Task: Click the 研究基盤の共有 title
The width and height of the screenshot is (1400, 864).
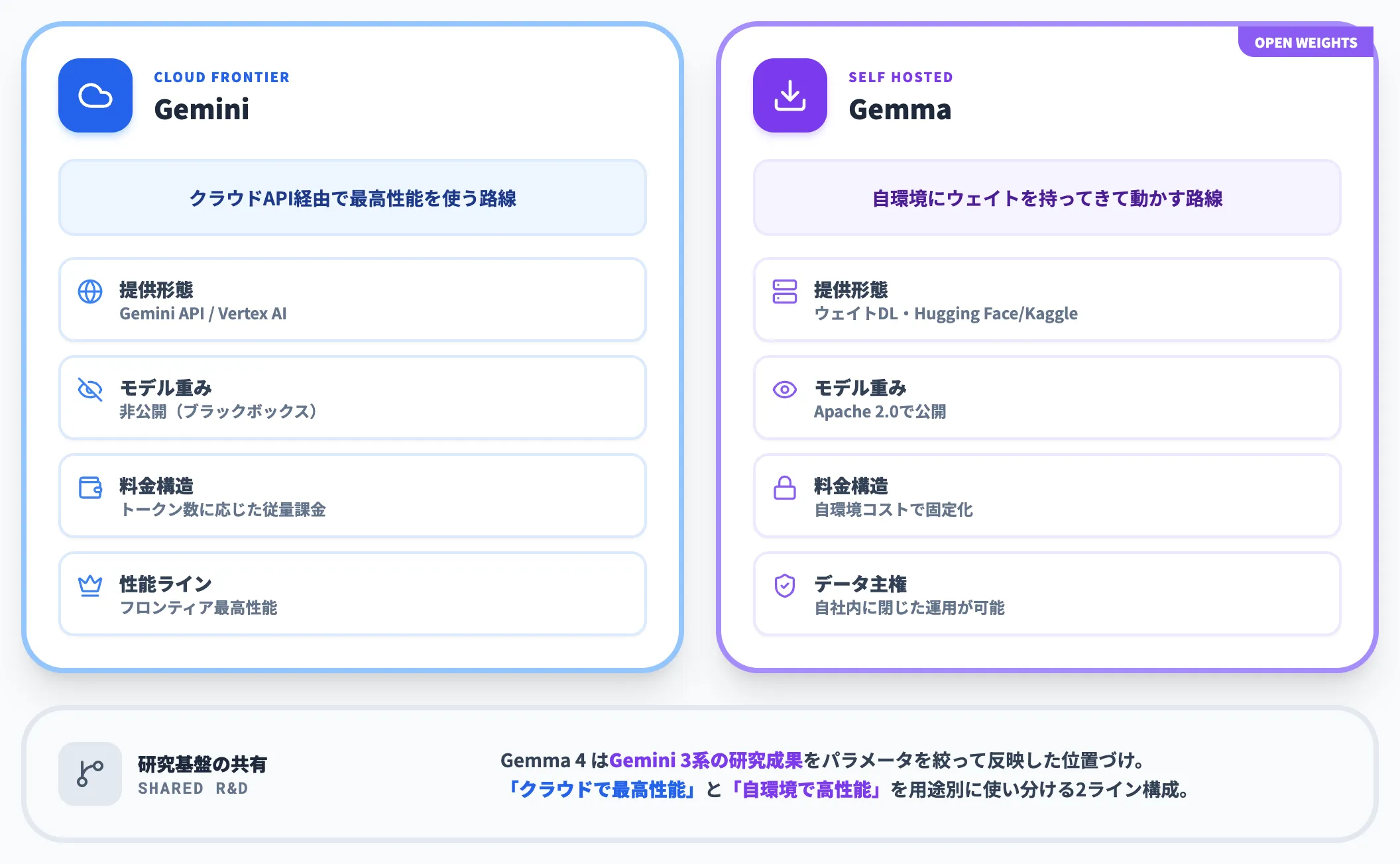Action: 202,764
